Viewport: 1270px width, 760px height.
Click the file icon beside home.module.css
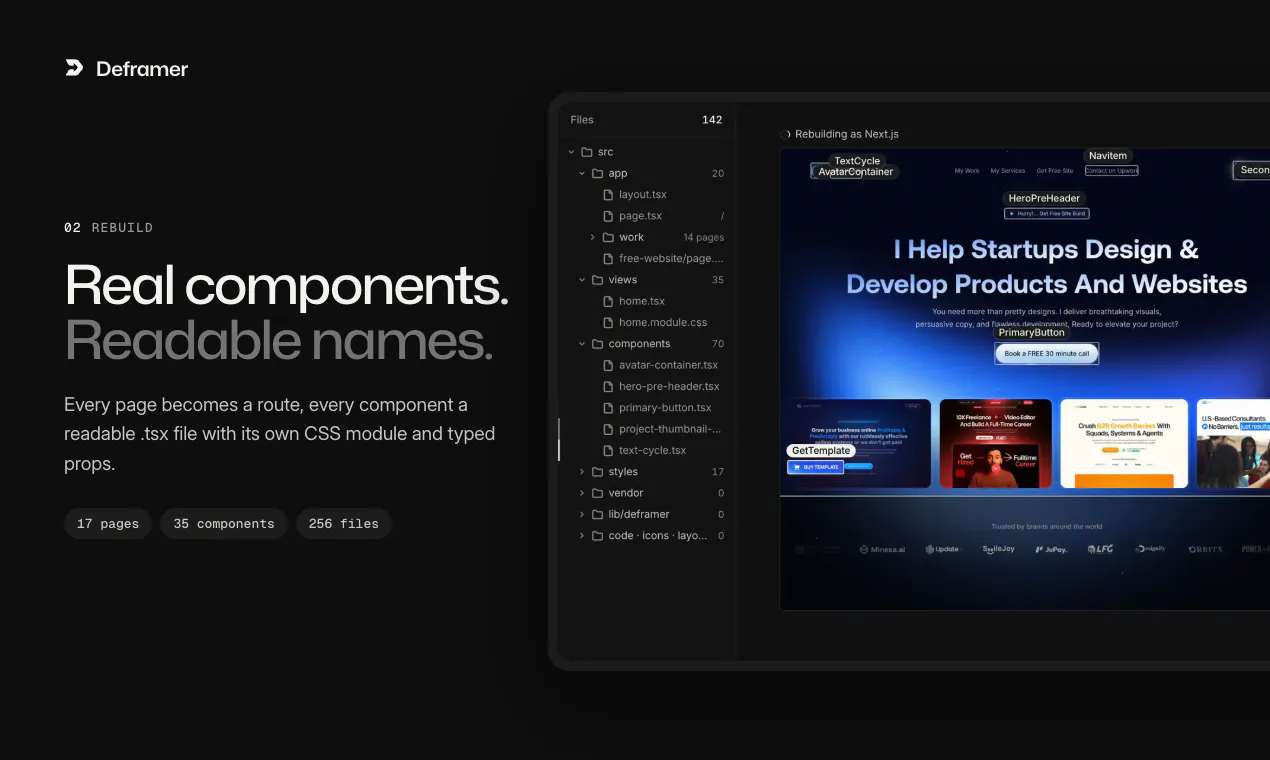coord(608,322)
